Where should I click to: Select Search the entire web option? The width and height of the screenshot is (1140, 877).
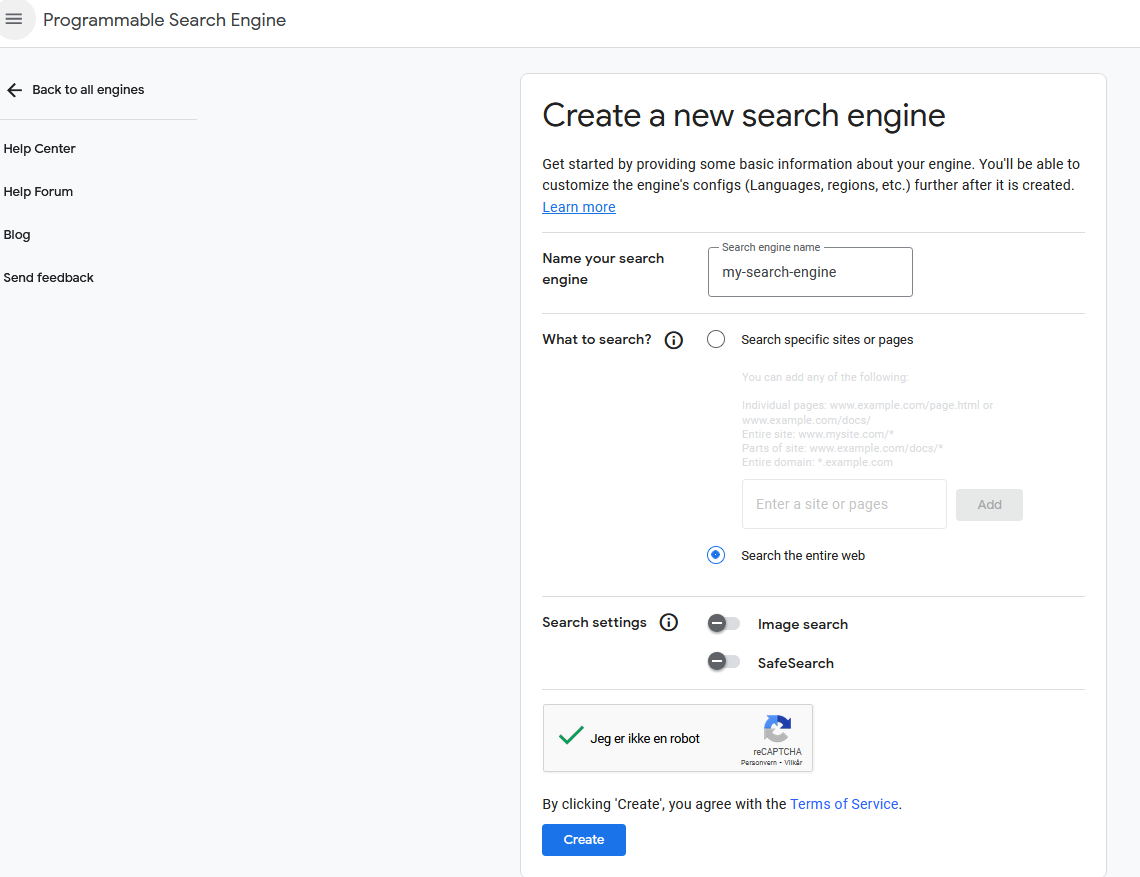(716, 556)
